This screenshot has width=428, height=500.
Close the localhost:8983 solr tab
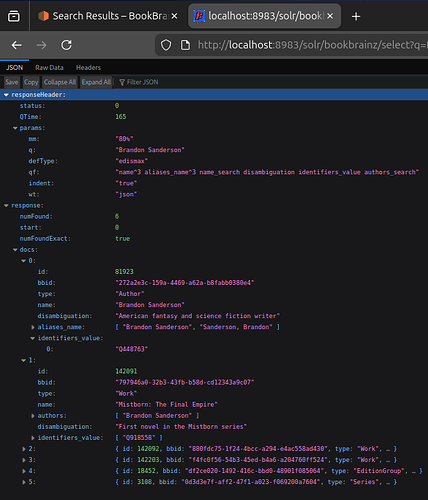tap(330, 16)
